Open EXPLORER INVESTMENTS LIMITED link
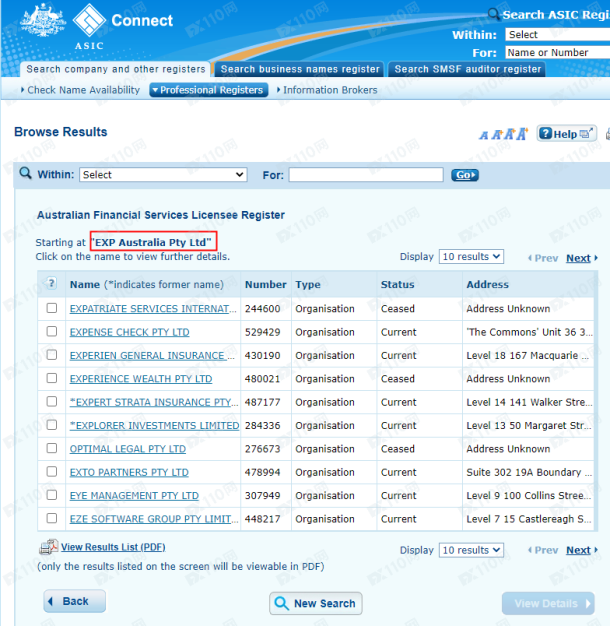610x626 pixels. 154,426
